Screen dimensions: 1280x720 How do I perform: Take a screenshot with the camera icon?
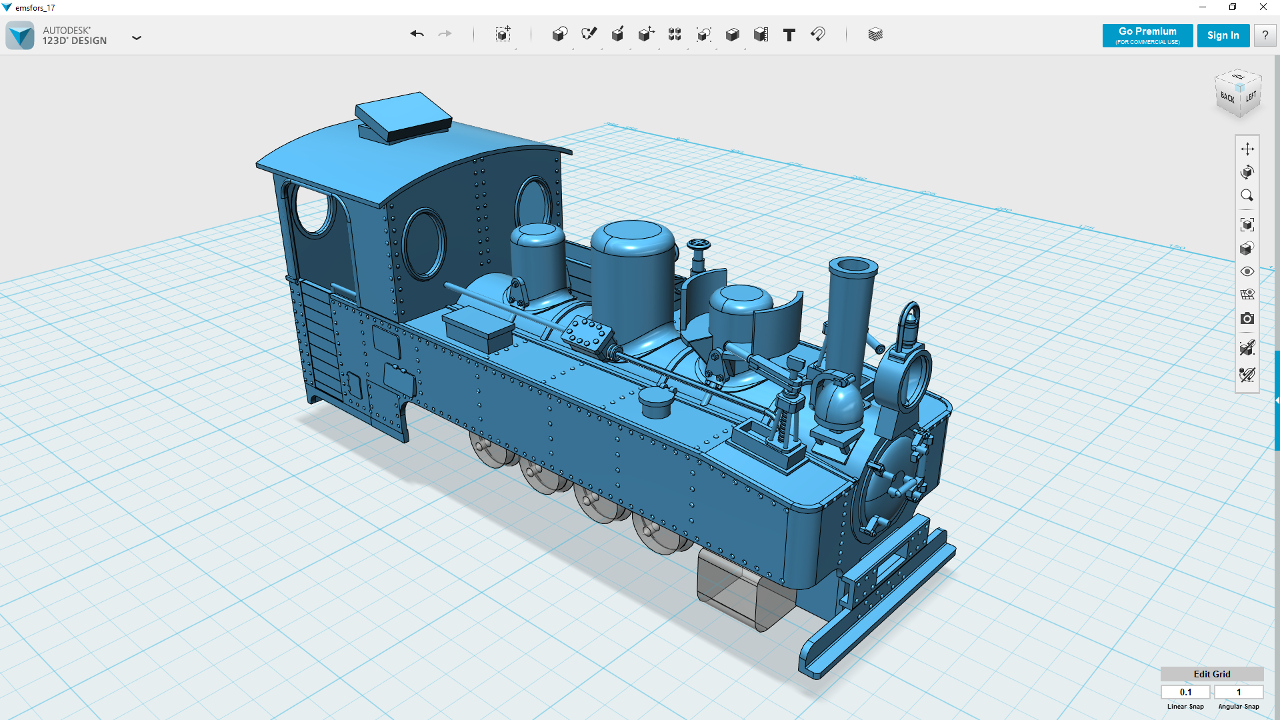pos(1247,319)
